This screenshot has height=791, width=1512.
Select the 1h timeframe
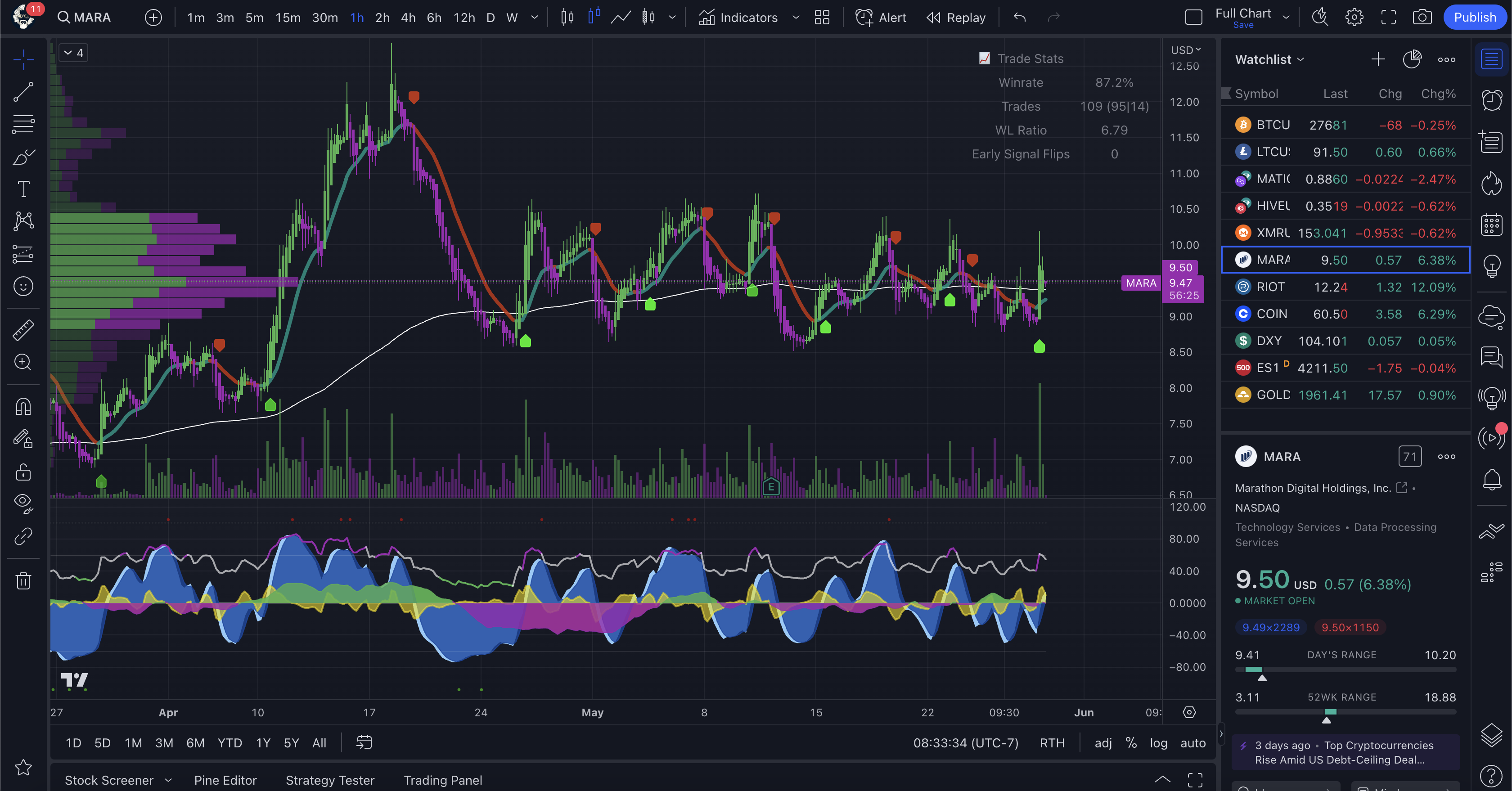pos(357,18)
